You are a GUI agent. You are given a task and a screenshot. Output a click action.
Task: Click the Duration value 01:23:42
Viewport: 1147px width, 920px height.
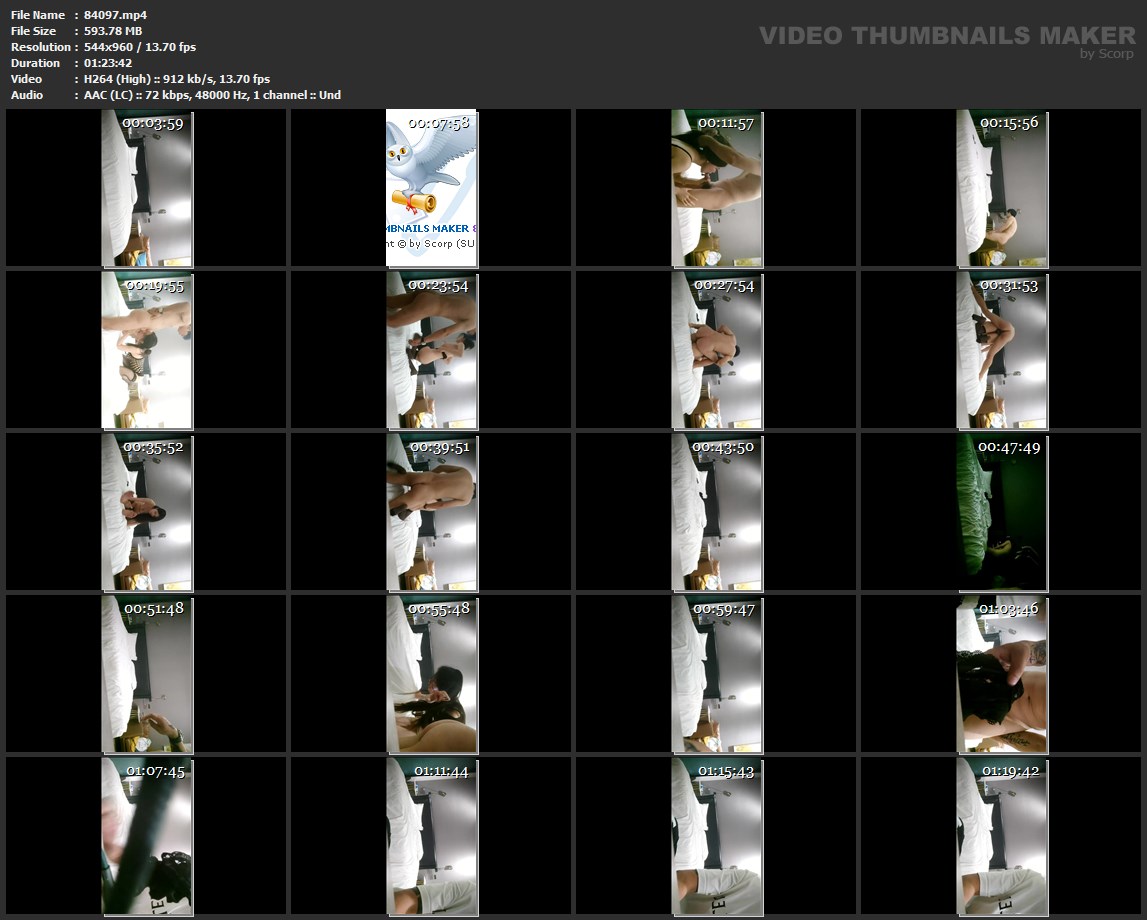tap(110, 63)
